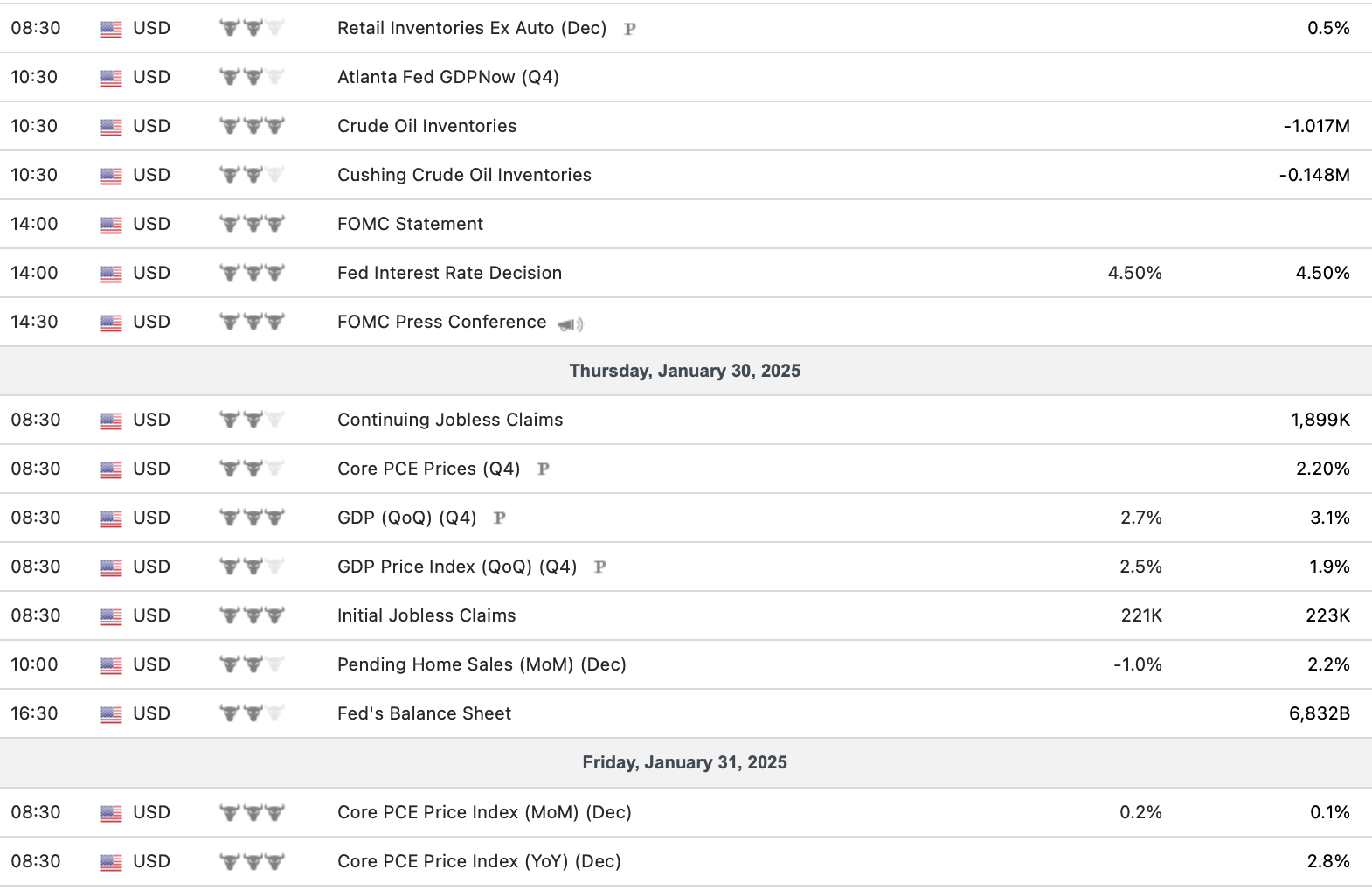
Task: Click the Thursday, January 30, 2025 date header
Action: tap(684, 371)
